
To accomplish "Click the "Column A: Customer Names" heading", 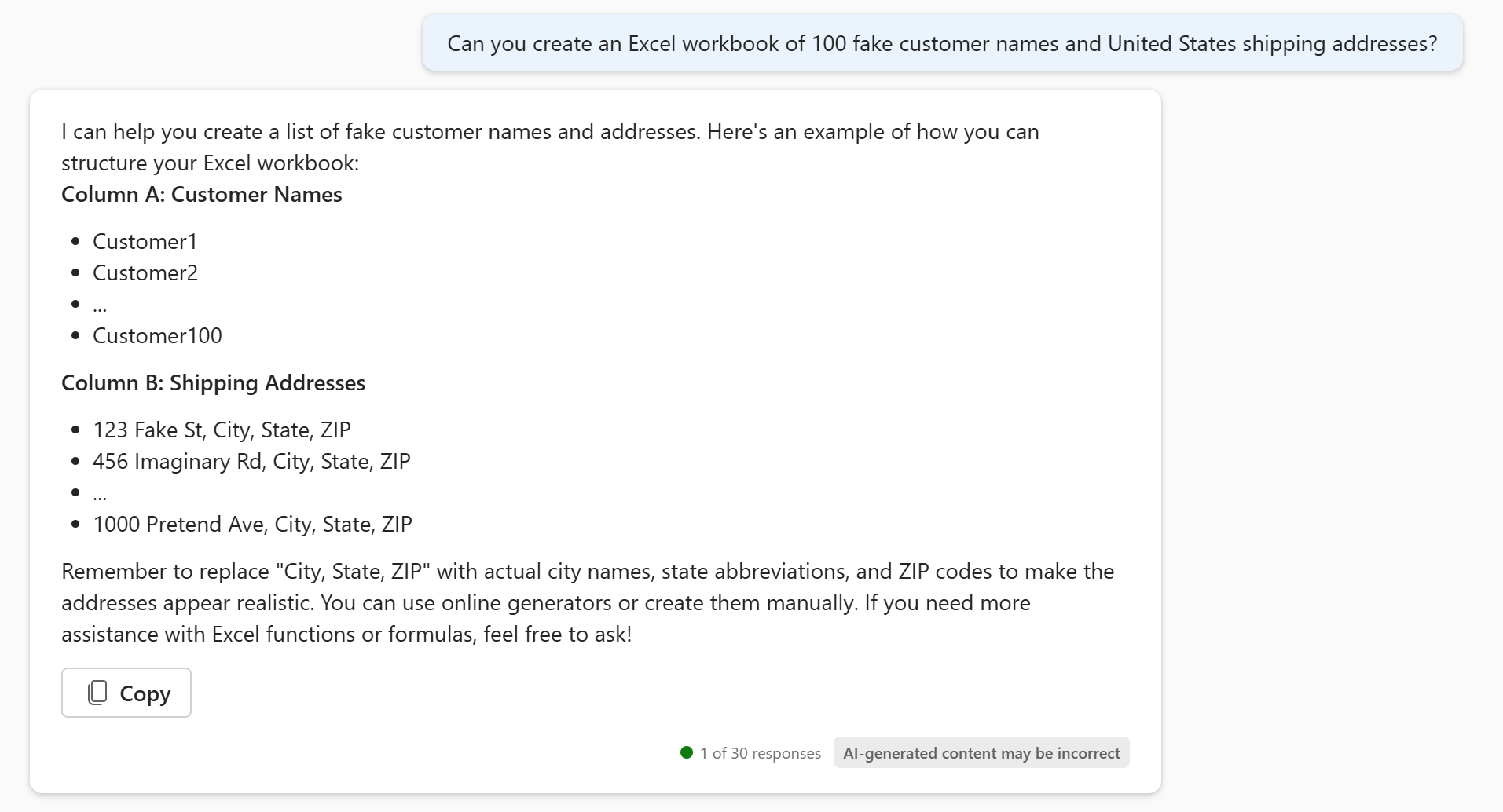I will coord(202,195).
